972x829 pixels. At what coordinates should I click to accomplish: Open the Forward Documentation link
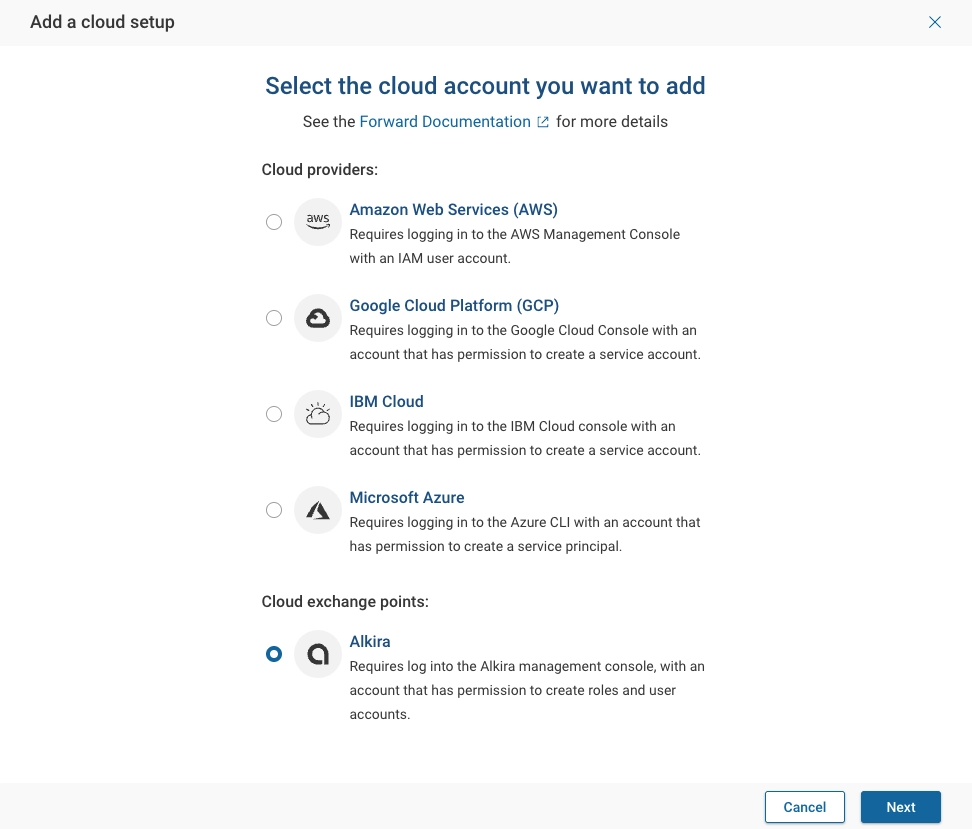(445, 122)
